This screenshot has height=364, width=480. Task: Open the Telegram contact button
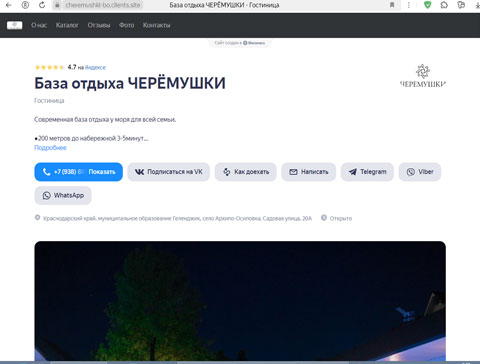click(x=367, y=172)
